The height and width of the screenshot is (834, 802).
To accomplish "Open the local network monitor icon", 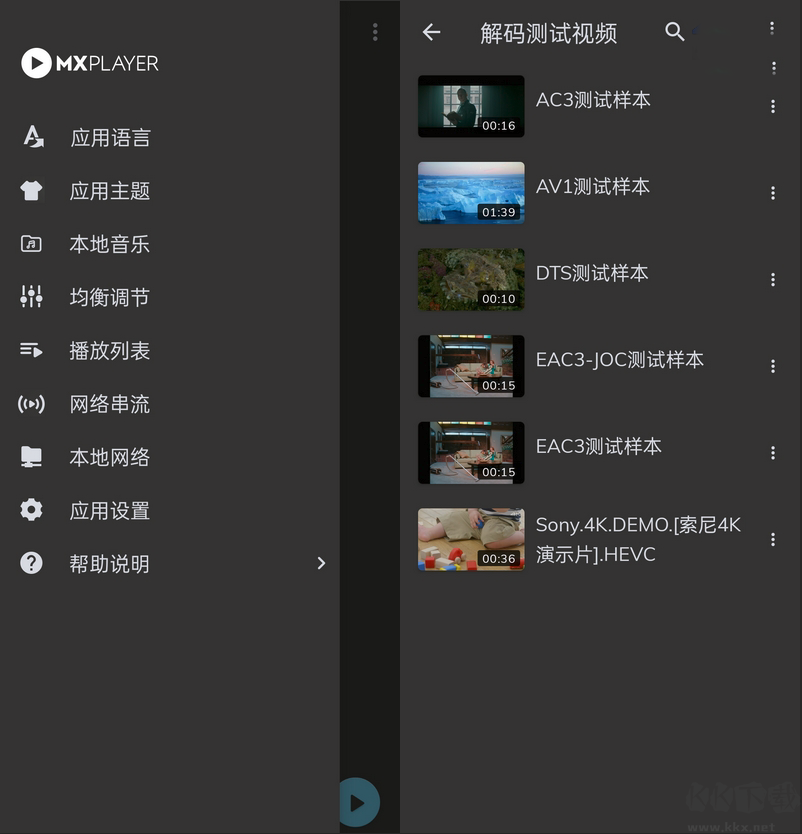I will [x=31, y=457].
